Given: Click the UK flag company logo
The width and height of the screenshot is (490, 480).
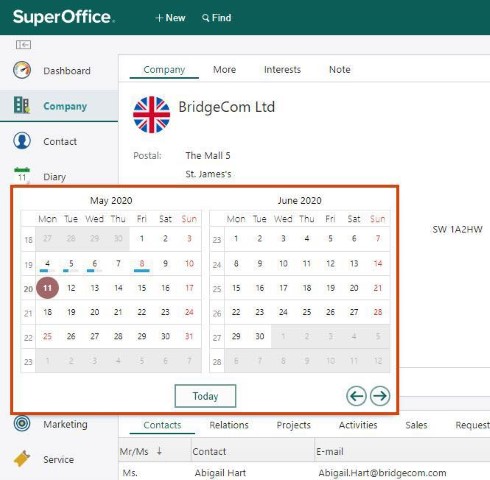Looking at the screenshot, I should pos(151,115).
